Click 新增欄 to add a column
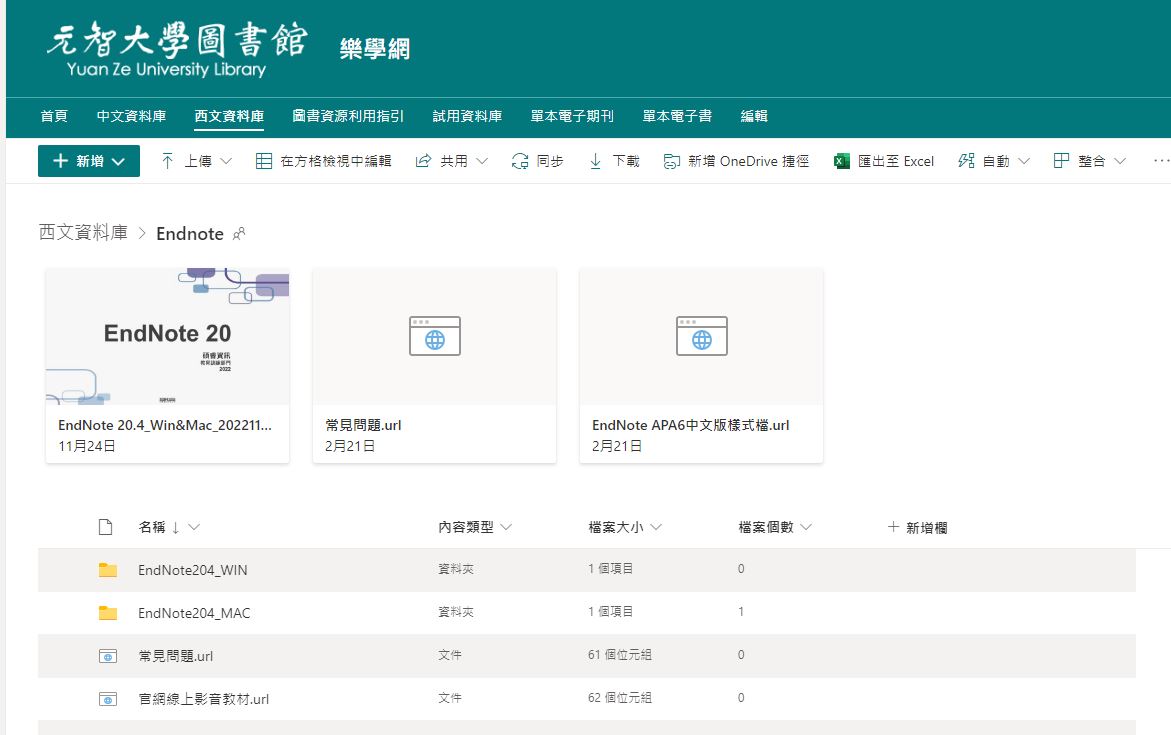 tap(918, 527)
